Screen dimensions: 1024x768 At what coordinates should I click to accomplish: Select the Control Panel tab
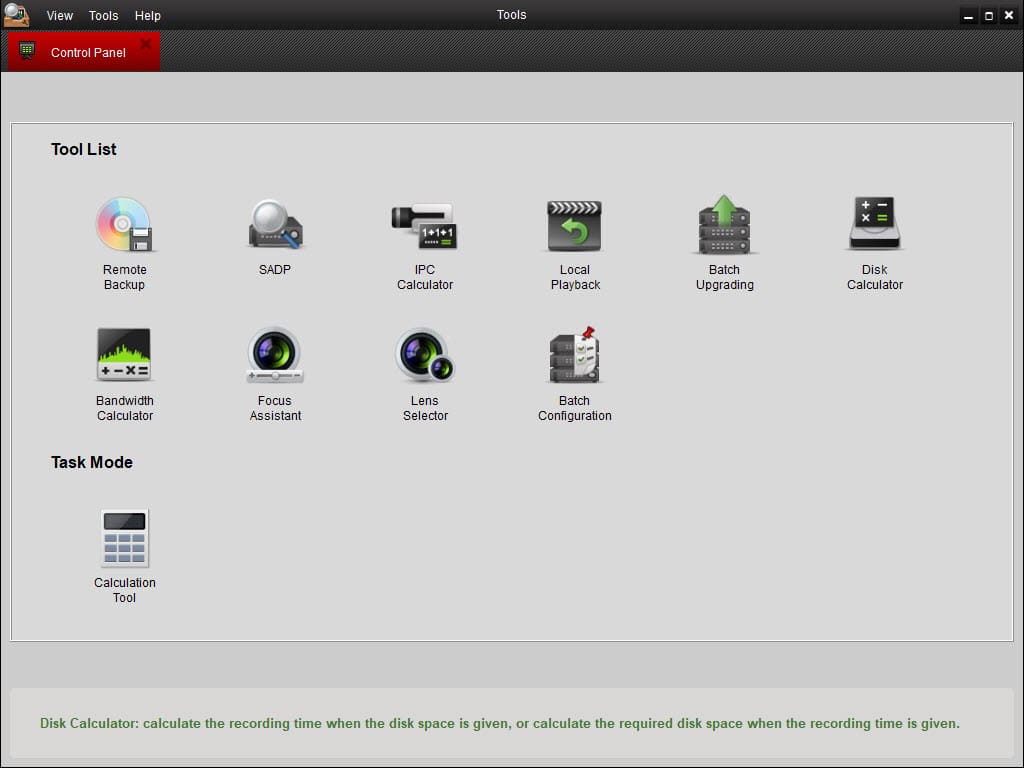click(88, 52)
